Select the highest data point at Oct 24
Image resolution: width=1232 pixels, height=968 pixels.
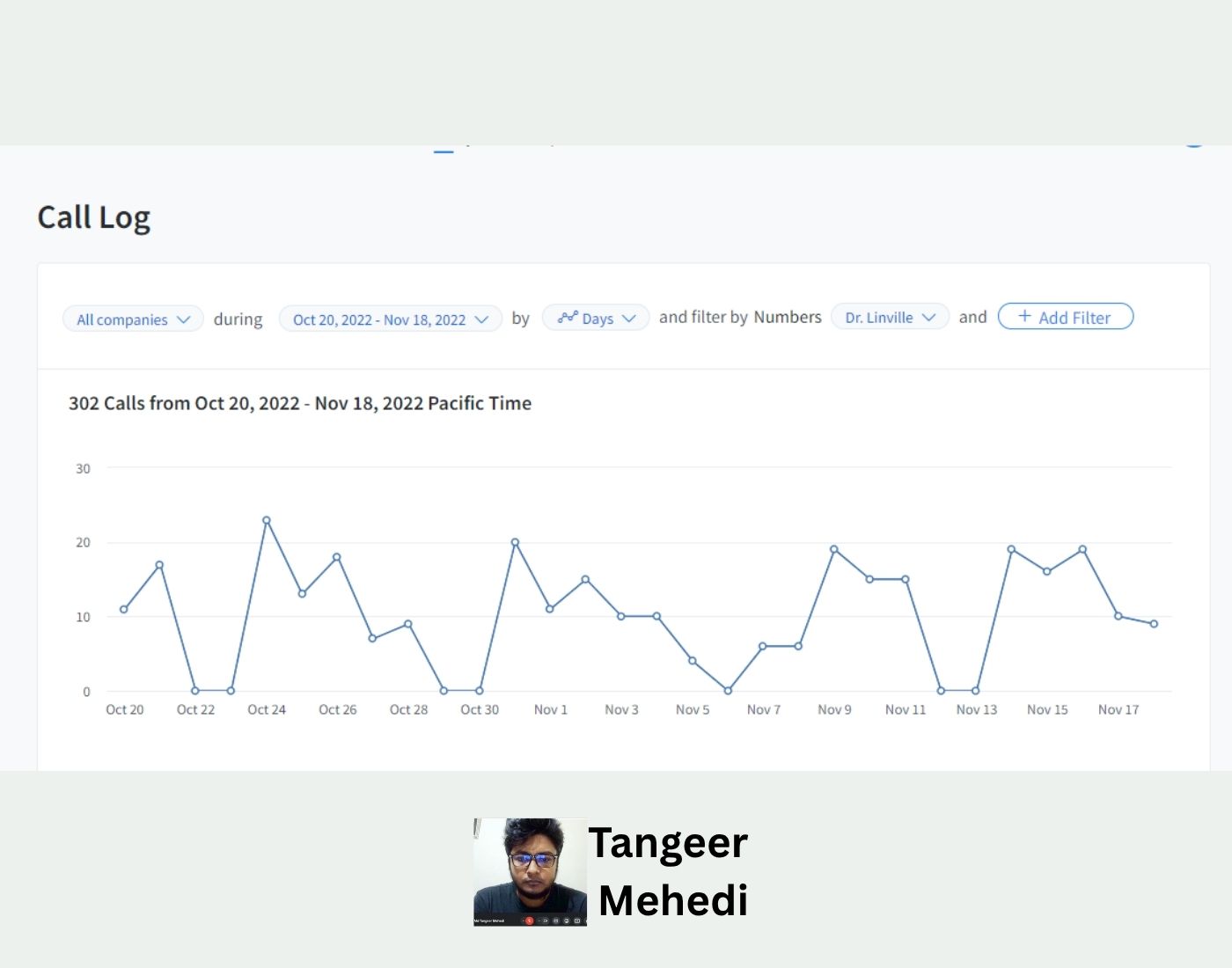click(x=267, y=520)
